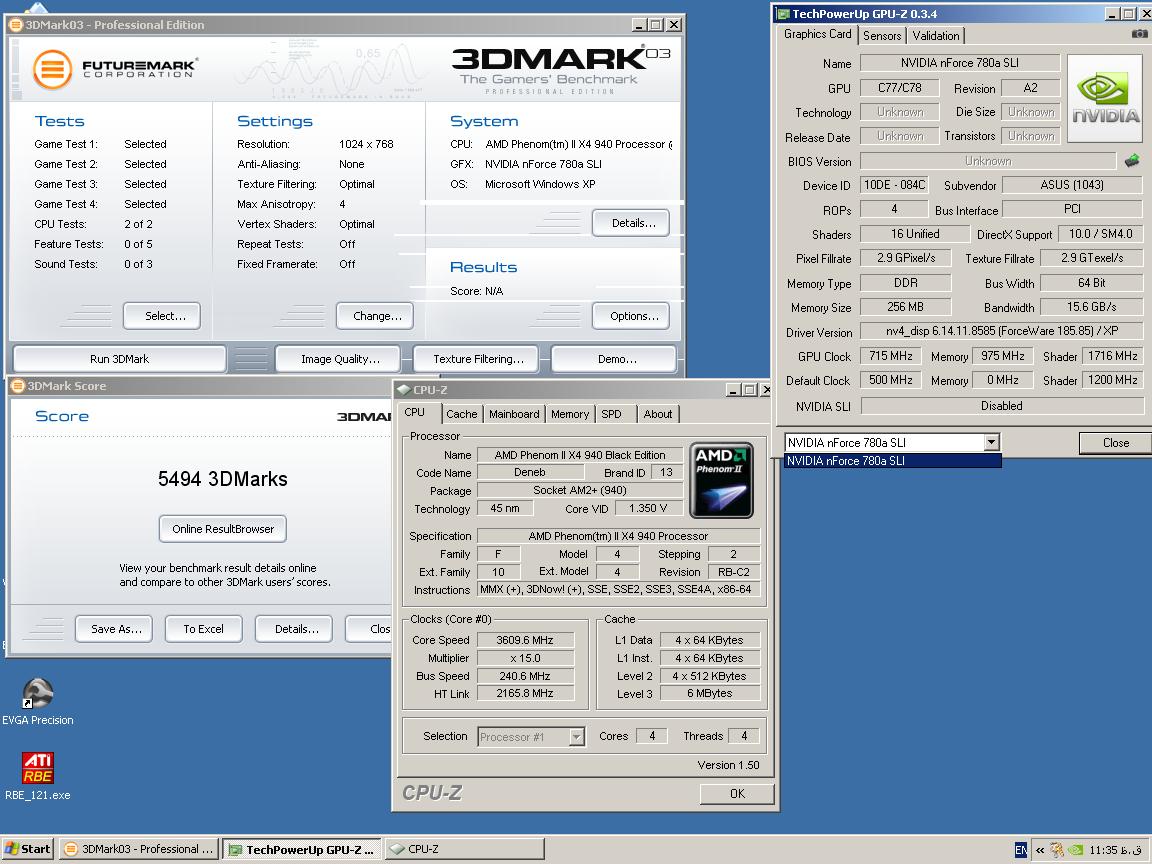Minimize the CPU-Z window

733,389
